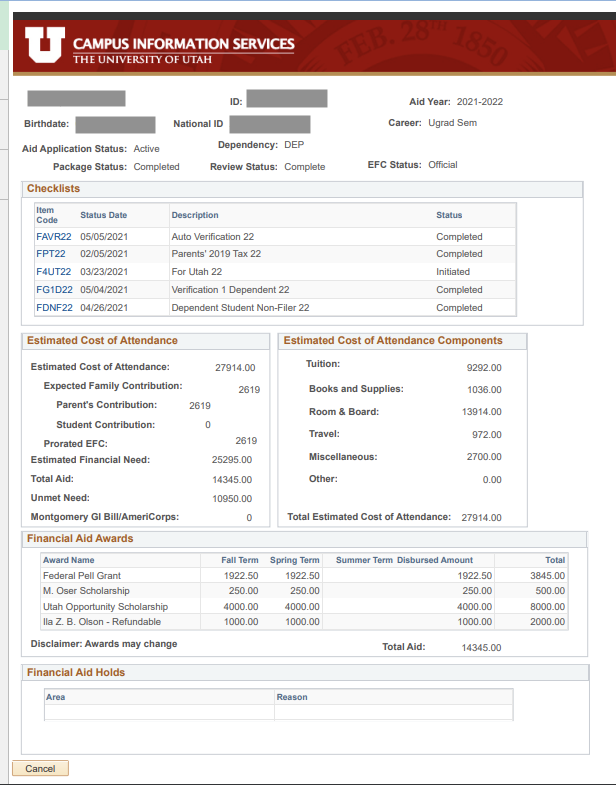Click the Disbursed Amount column header

pyautogui.click(x=435, y=560)
